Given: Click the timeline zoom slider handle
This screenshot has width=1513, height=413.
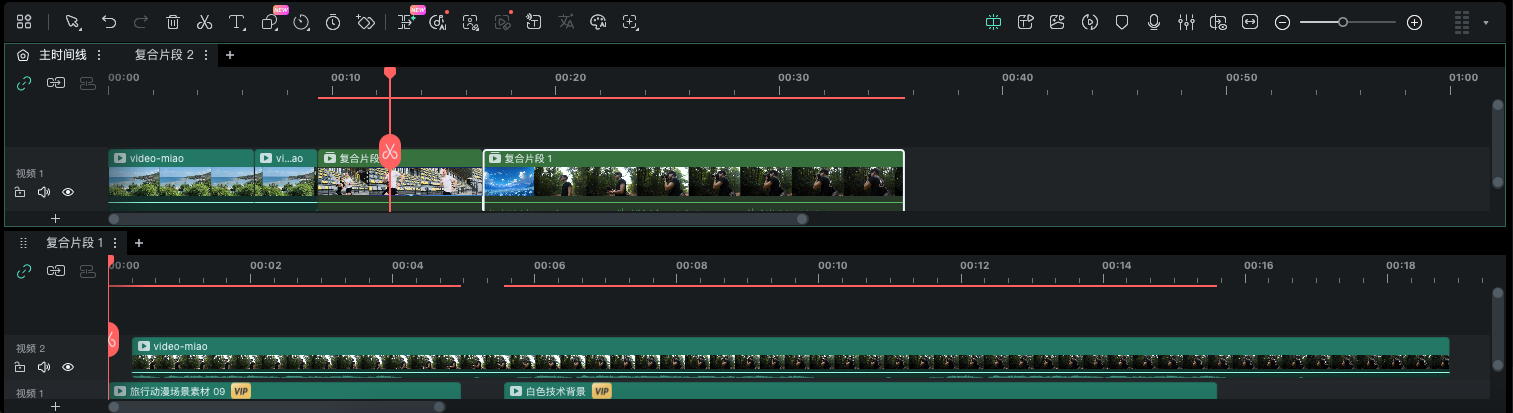Looking at the screenshot, I should click(1343, 22).
